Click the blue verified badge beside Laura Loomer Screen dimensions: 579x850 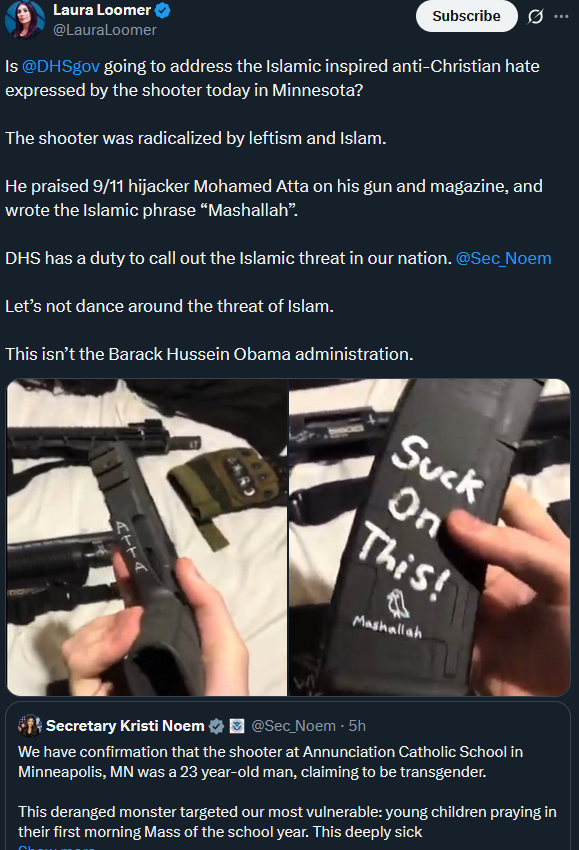pos(163,10)
